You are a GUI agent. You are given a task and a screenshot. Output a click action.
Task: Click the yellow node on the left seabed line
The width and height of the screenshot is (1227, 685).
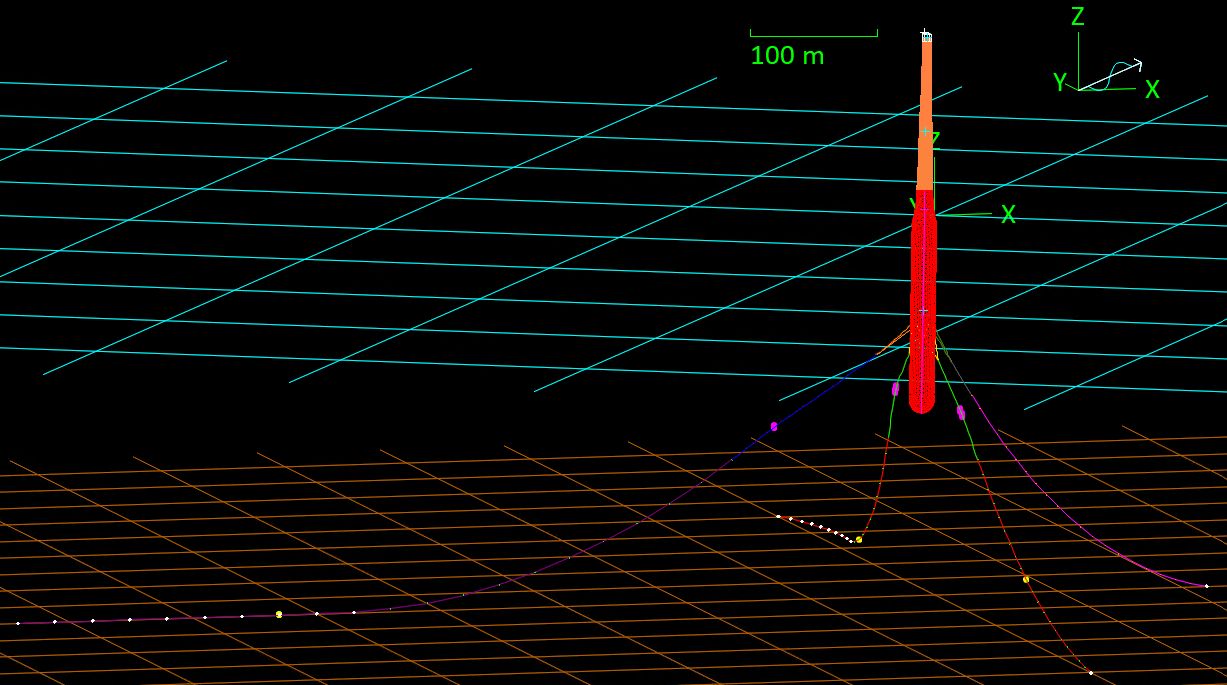coord(279,614)
